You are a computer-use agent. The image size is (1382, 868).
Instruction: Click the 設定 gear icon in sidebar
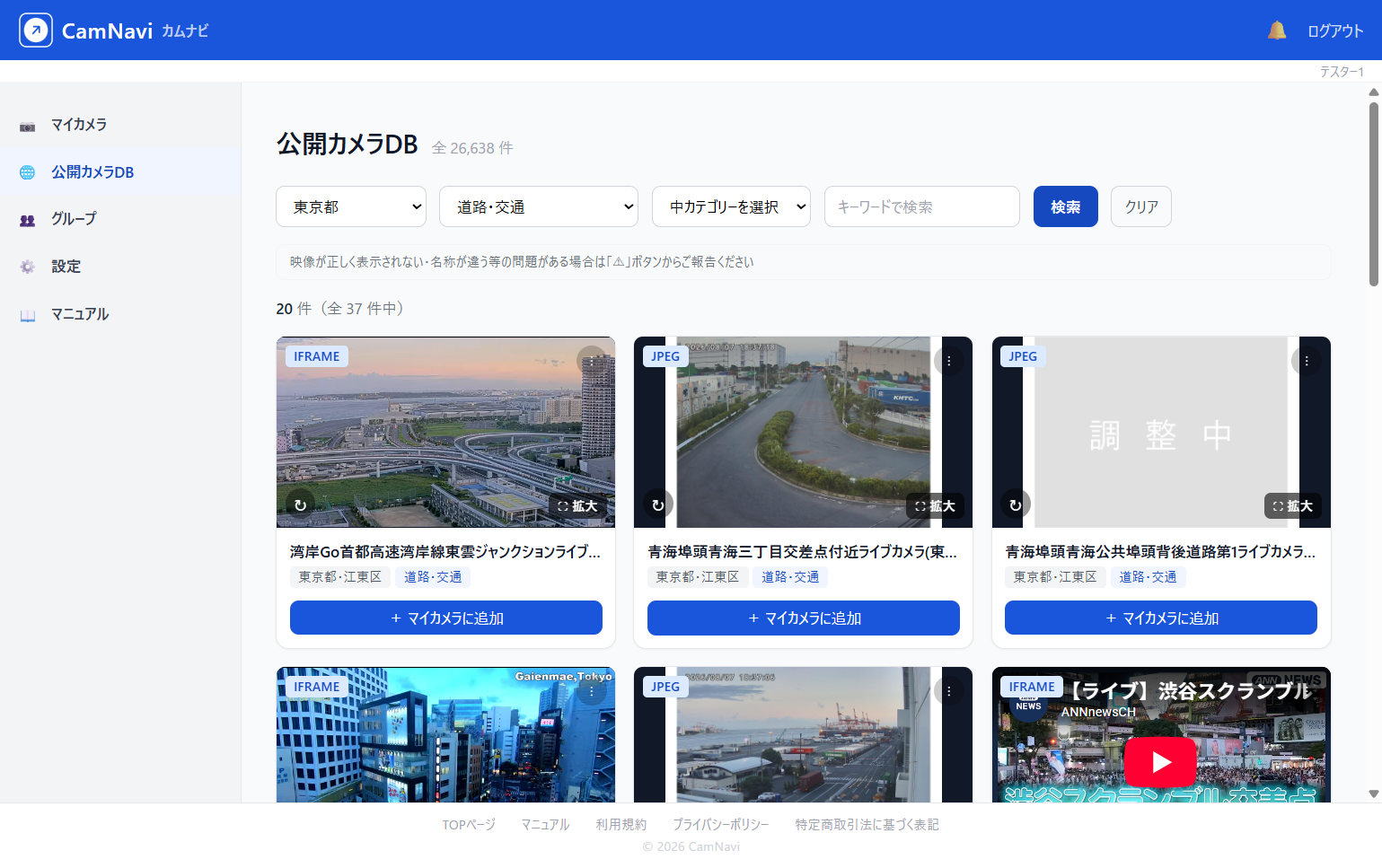point(28,267)
